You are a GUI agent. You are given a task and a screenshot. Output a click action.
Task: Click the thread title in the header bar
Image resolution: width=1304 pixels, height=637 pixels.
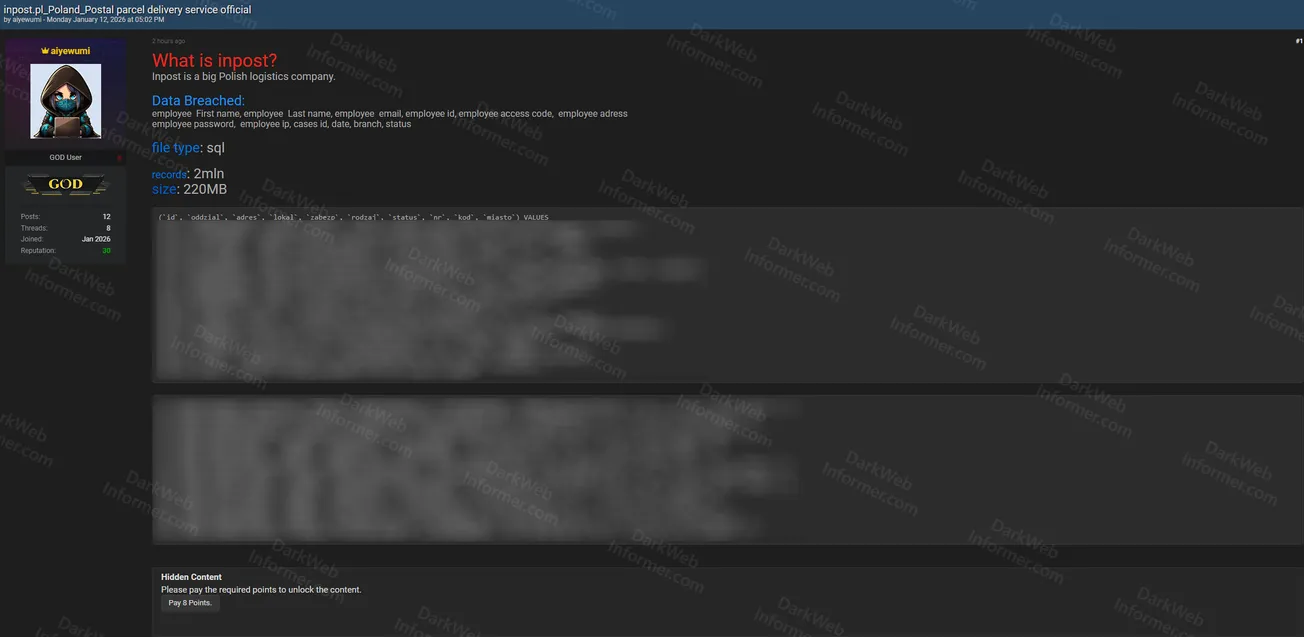(127, 10)
